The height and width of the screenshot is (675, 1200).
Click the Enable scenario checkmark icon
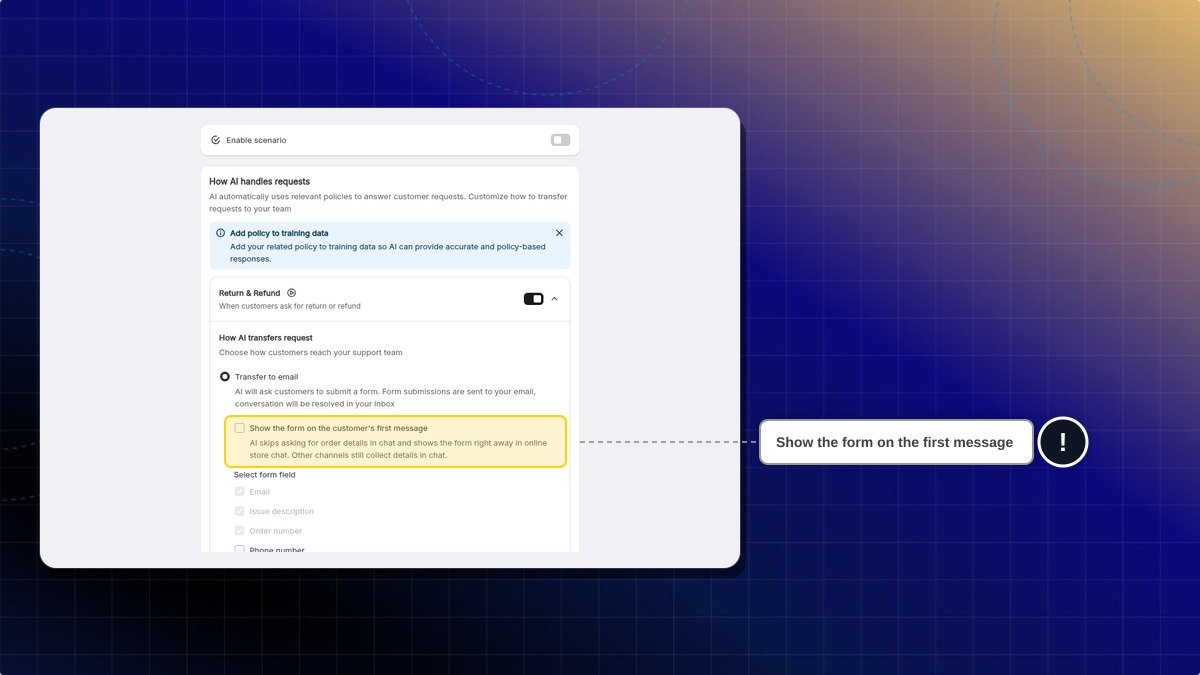215,140
